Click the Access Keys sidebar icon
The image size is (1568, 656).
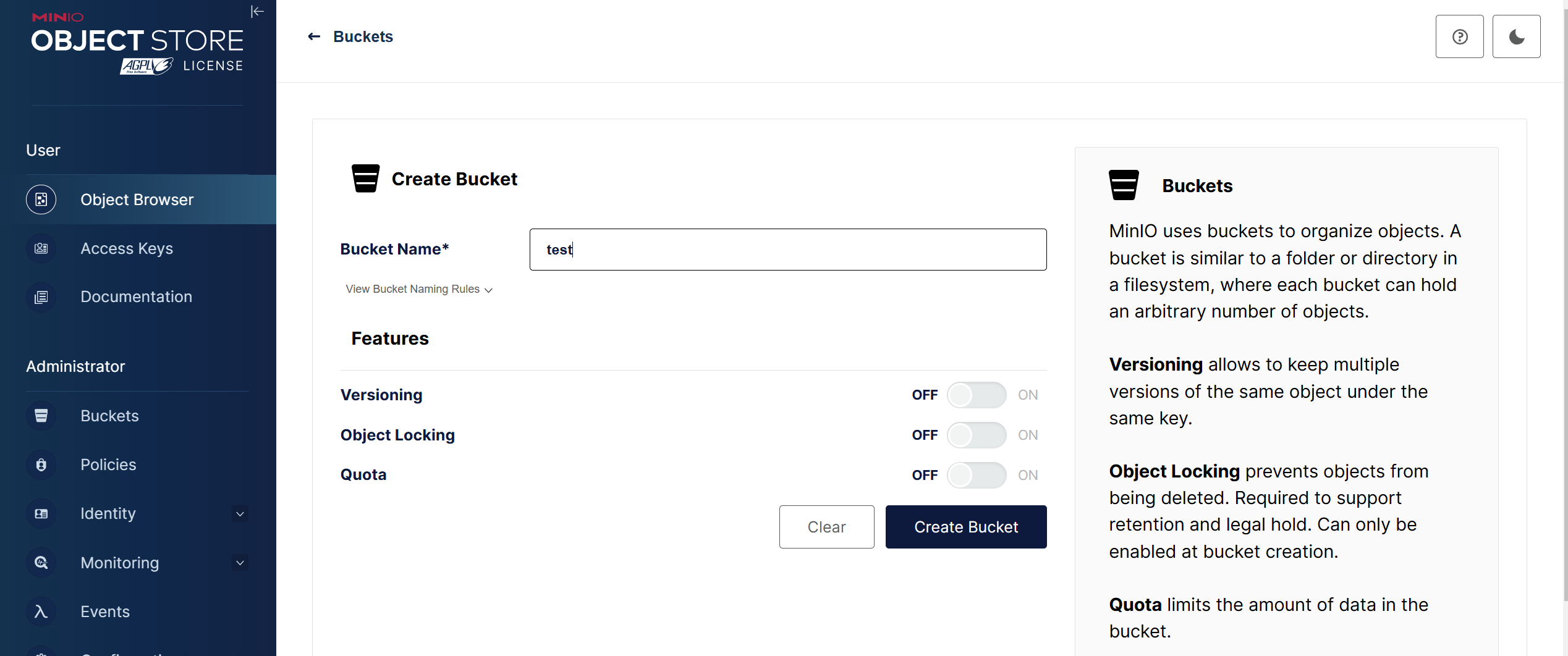click(41, 248)
